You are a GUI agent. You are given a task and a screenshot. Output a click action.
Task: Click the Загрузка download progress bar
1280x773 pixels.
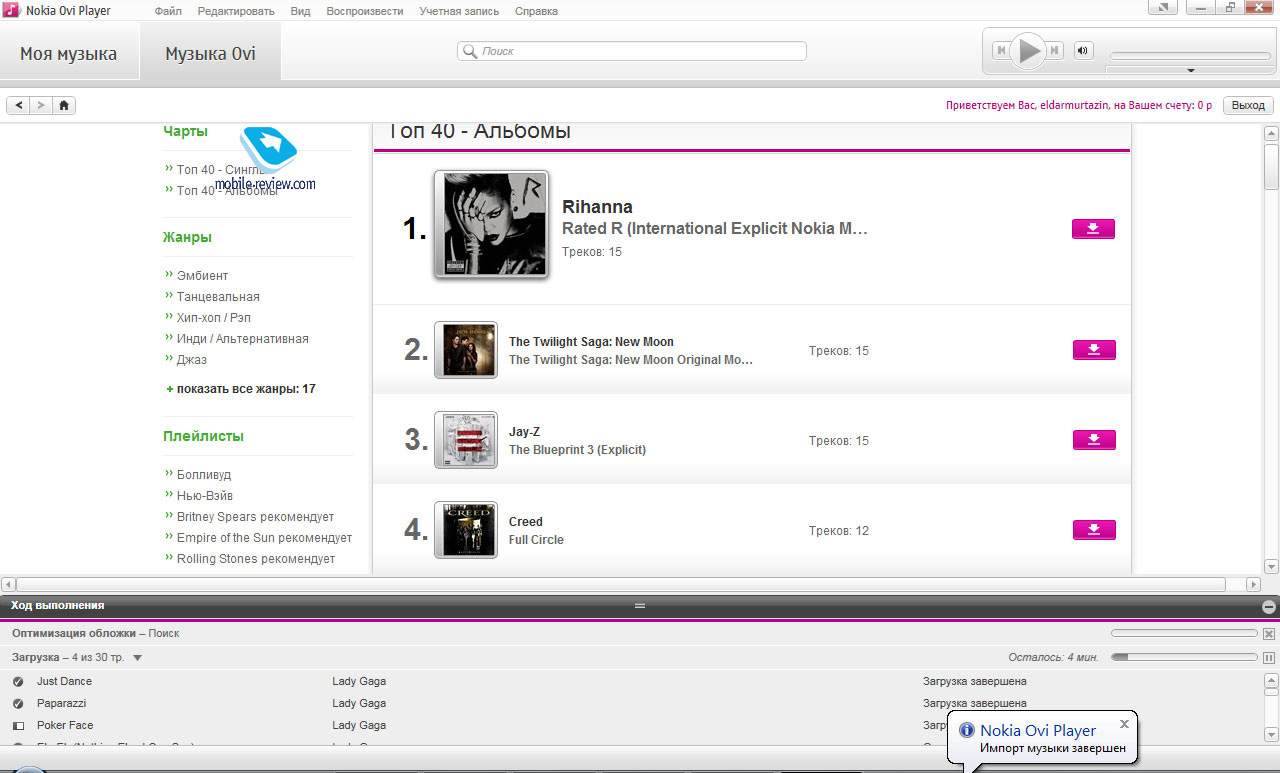pos(1184,658)
